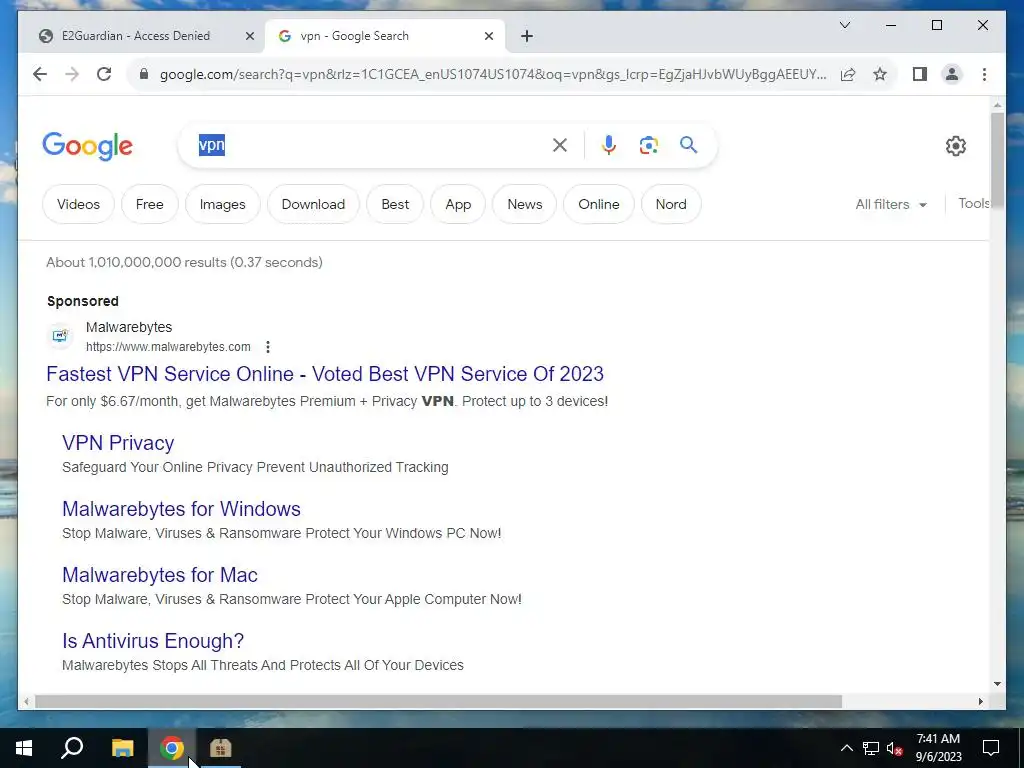1024x768 pixels.
Task: Open the Malwarebytes ad three-dot options
Action: [268, 347]
